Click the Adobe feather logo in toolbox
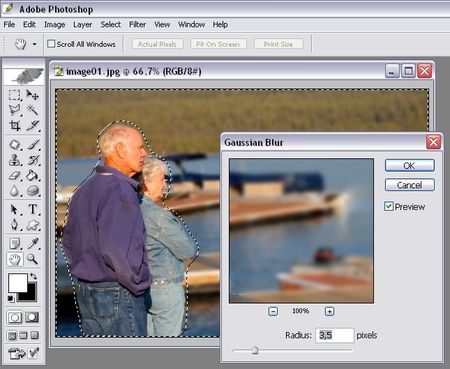Screen dimensions: 450x369 pos(24,76)
